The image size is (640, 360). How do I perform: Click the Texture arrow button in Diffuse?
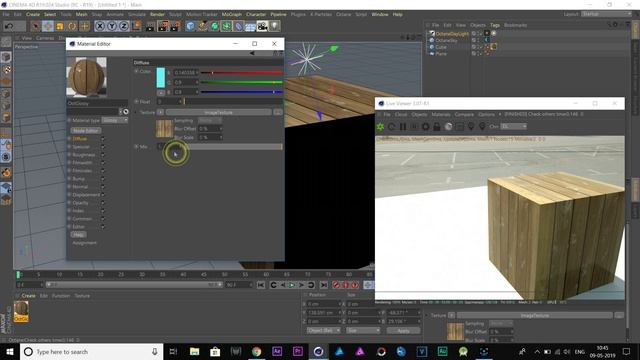pos(161,112)
